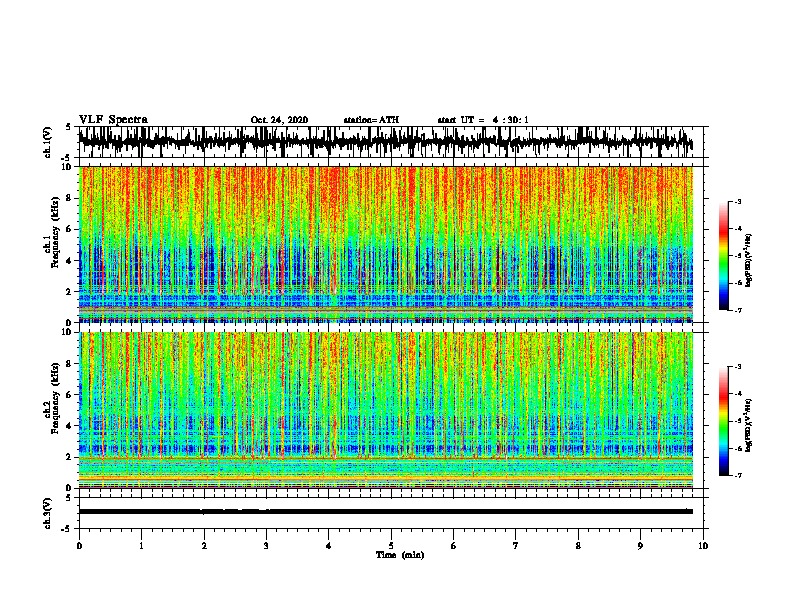Screen dimensions: 792x612
Task: Click the date label "Oct. 24, 2020"
Action: click(x=279, y=120)
